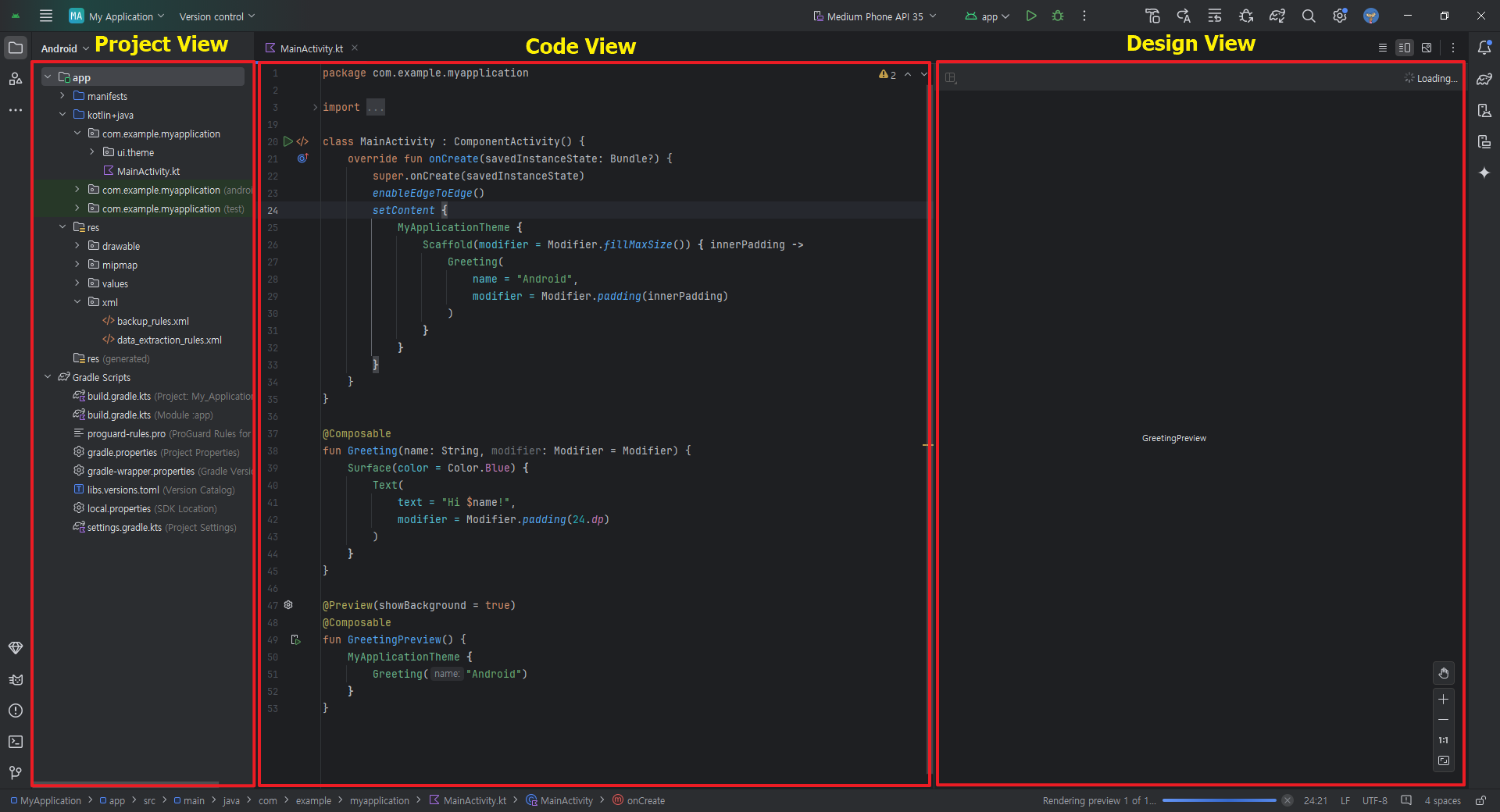The height and width of the screenshot is (812, 1500).
Task: Open Git version control tool window
Action: 16,773
